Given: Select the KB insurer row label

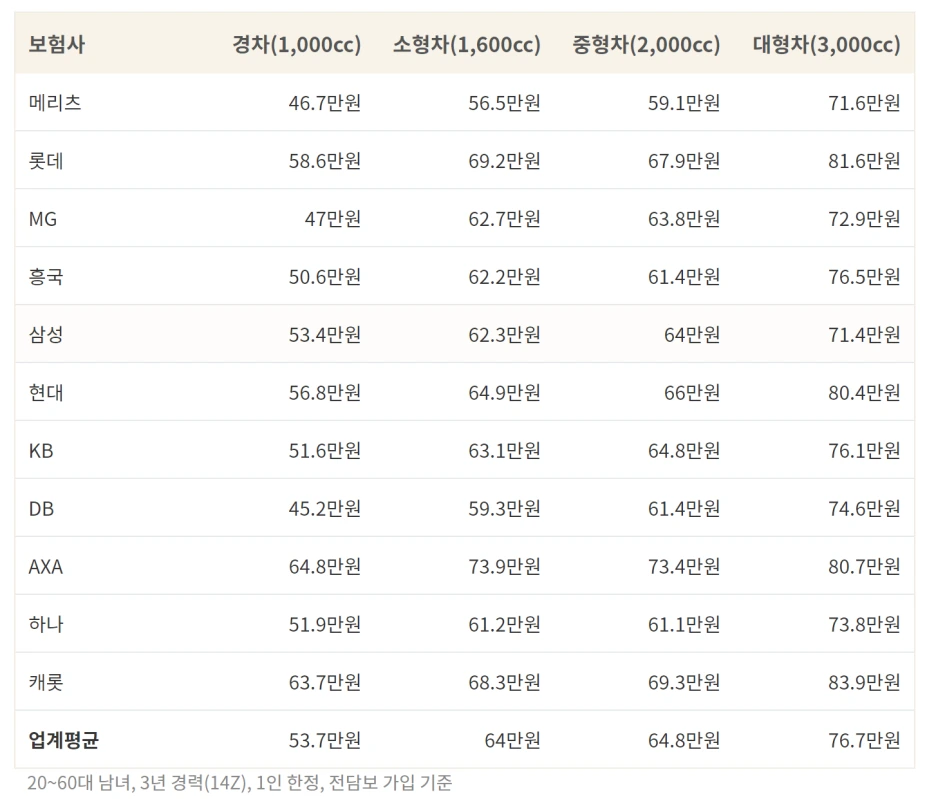Looking at the screenshot, I should 41,450.
